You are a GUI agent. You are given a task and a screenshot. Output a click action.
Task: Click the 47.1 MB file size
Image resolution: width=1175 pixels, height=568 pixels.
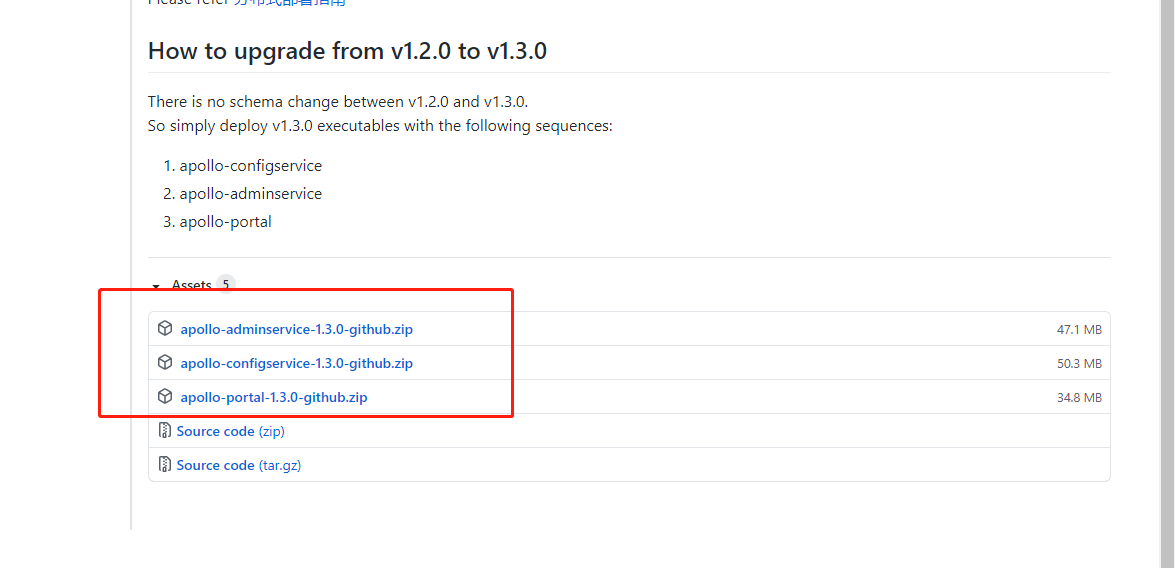click(x=1079, y=329)
